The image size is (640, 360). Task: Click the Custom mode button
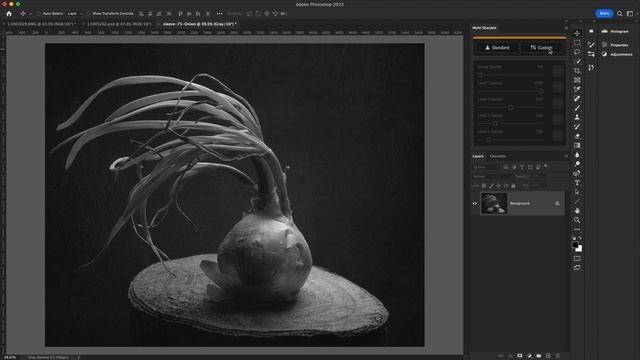(541, 48)
